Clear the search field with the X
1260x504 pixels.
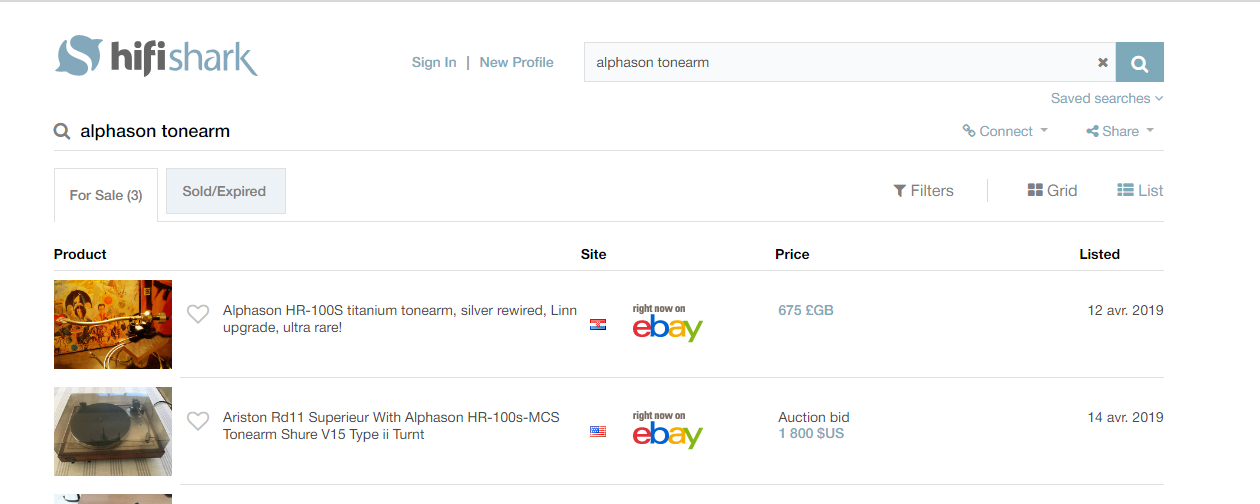[x=1103, y=62]
